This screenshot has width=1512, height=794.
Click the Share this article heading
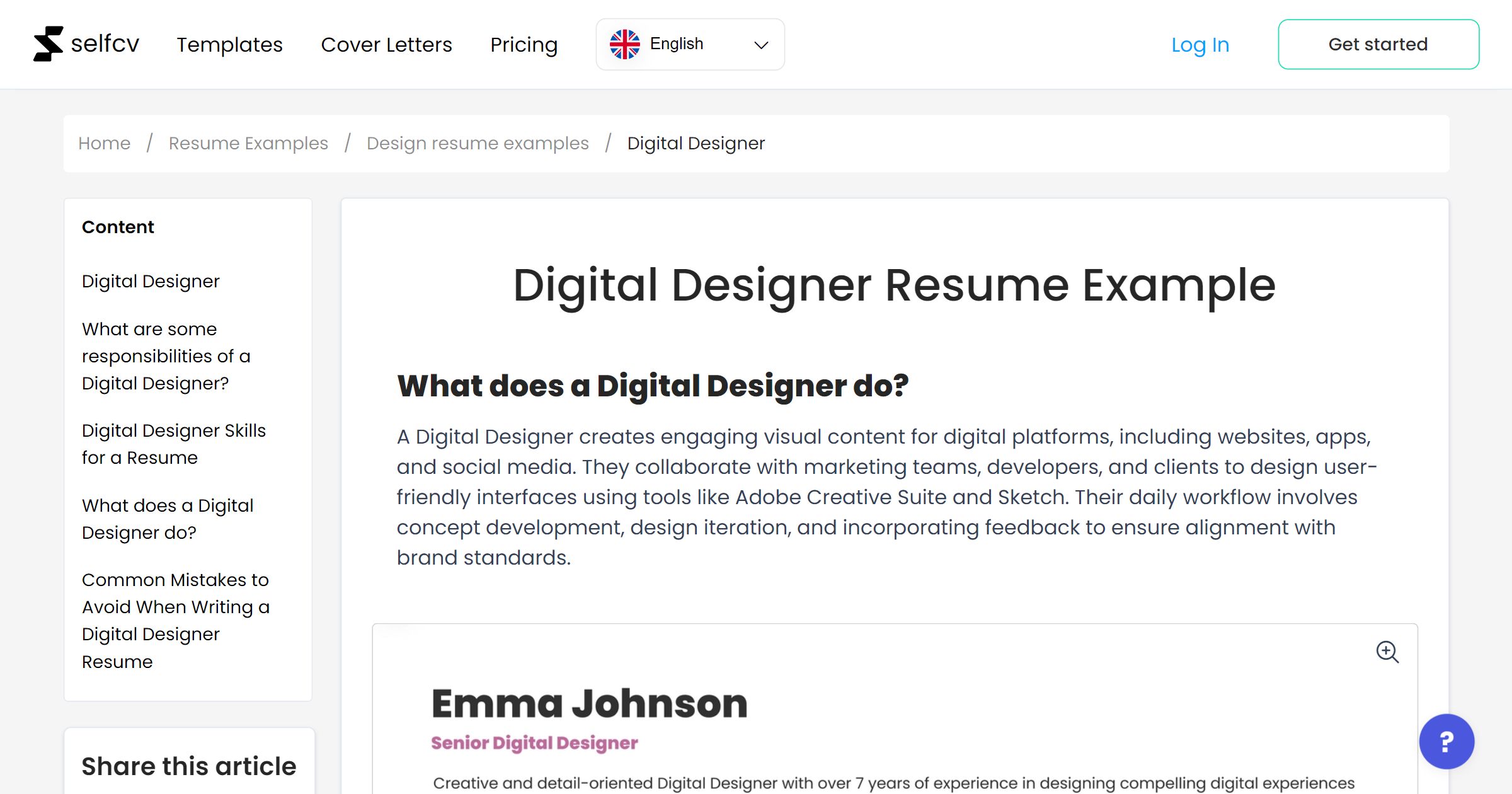pos(188,766)
